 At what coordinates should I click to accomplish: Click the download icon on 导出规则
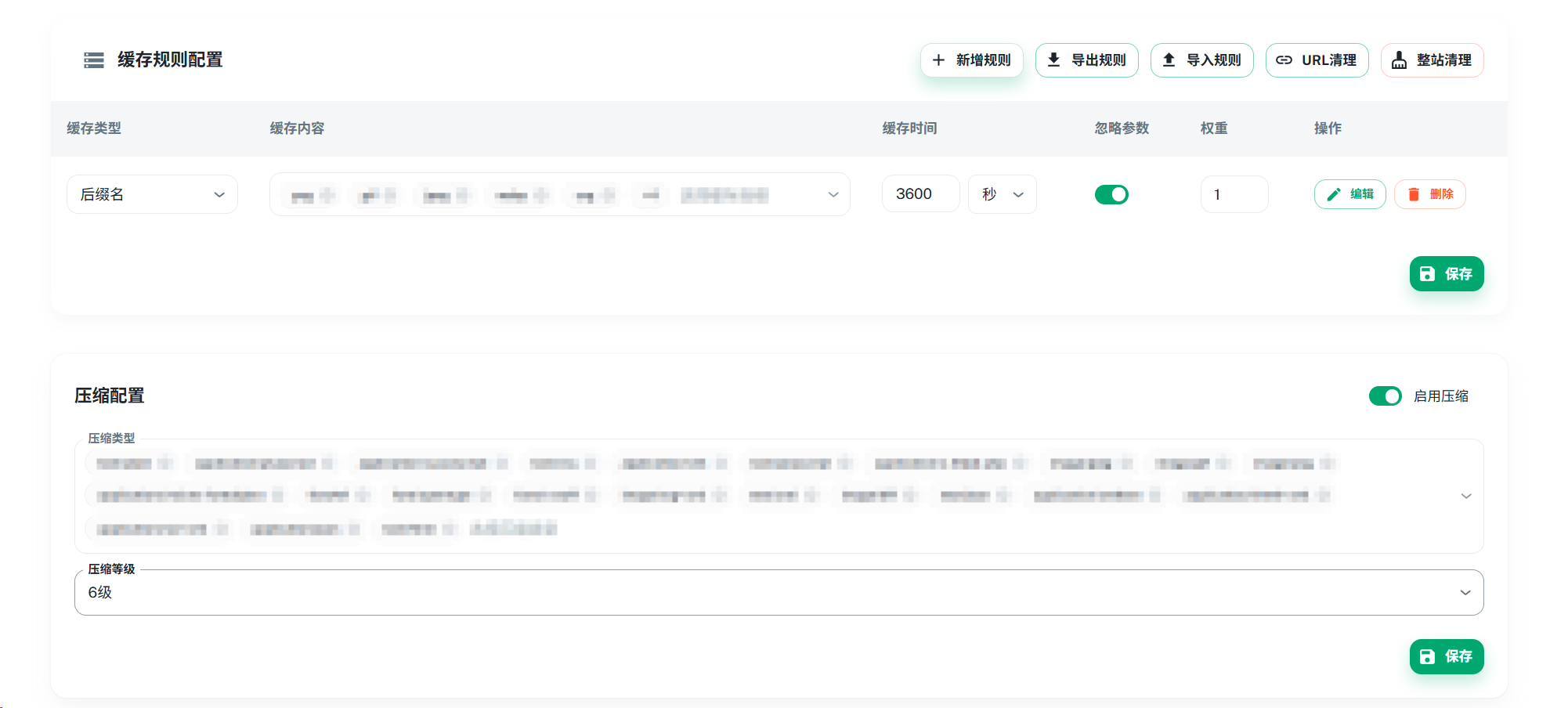point(1053,60)
